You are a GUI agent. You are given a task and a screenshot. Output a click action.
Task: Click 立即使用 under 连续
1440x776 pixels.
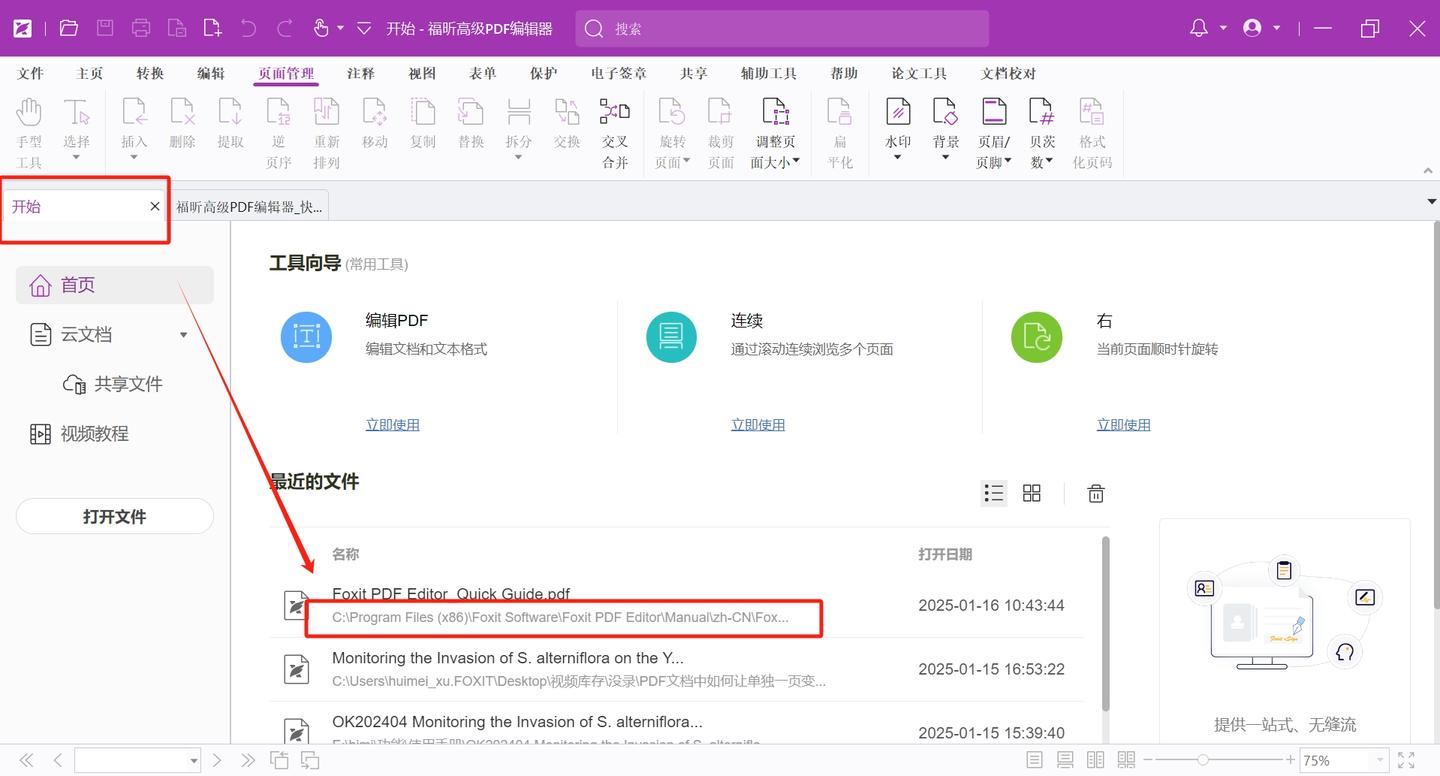click(758, 425)
